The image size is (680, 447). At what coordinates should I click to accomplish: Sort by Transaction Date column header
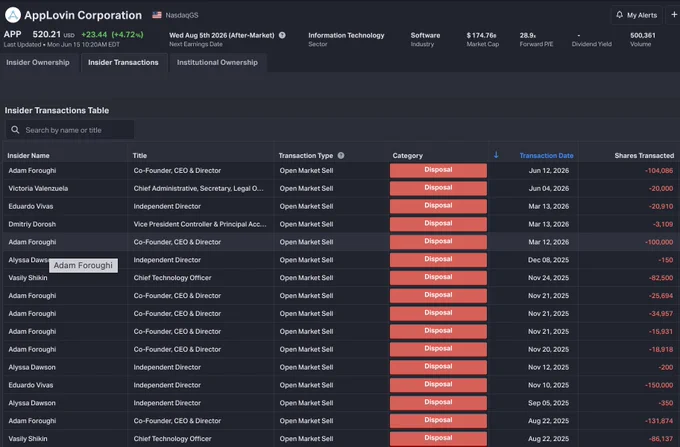546,156
